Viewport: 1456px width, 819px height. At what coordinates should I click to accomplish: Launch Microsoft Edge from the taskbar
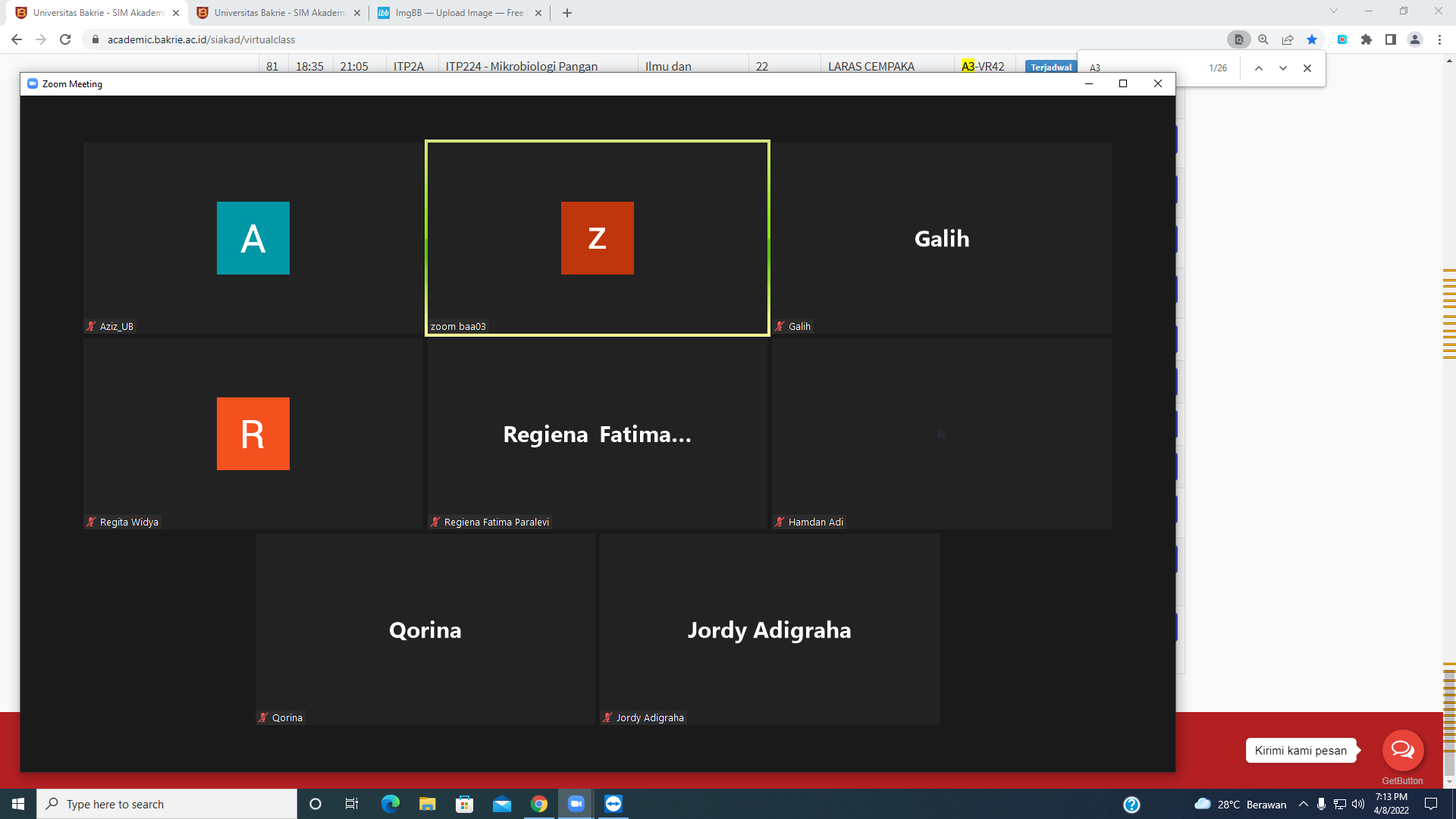(x=390, y=804)
